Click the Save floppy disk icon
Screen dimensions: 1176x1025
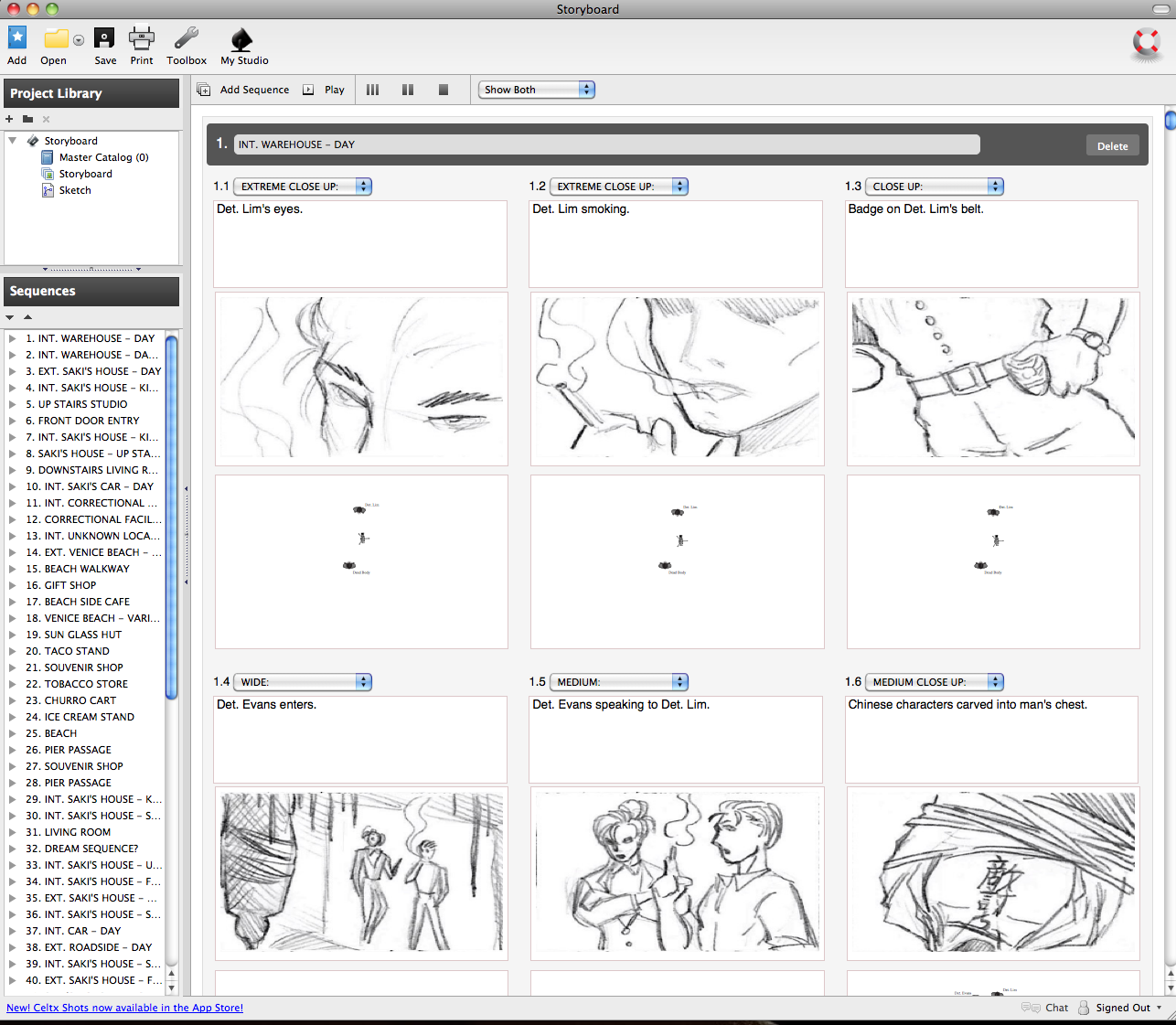click(x=105, y=37)
